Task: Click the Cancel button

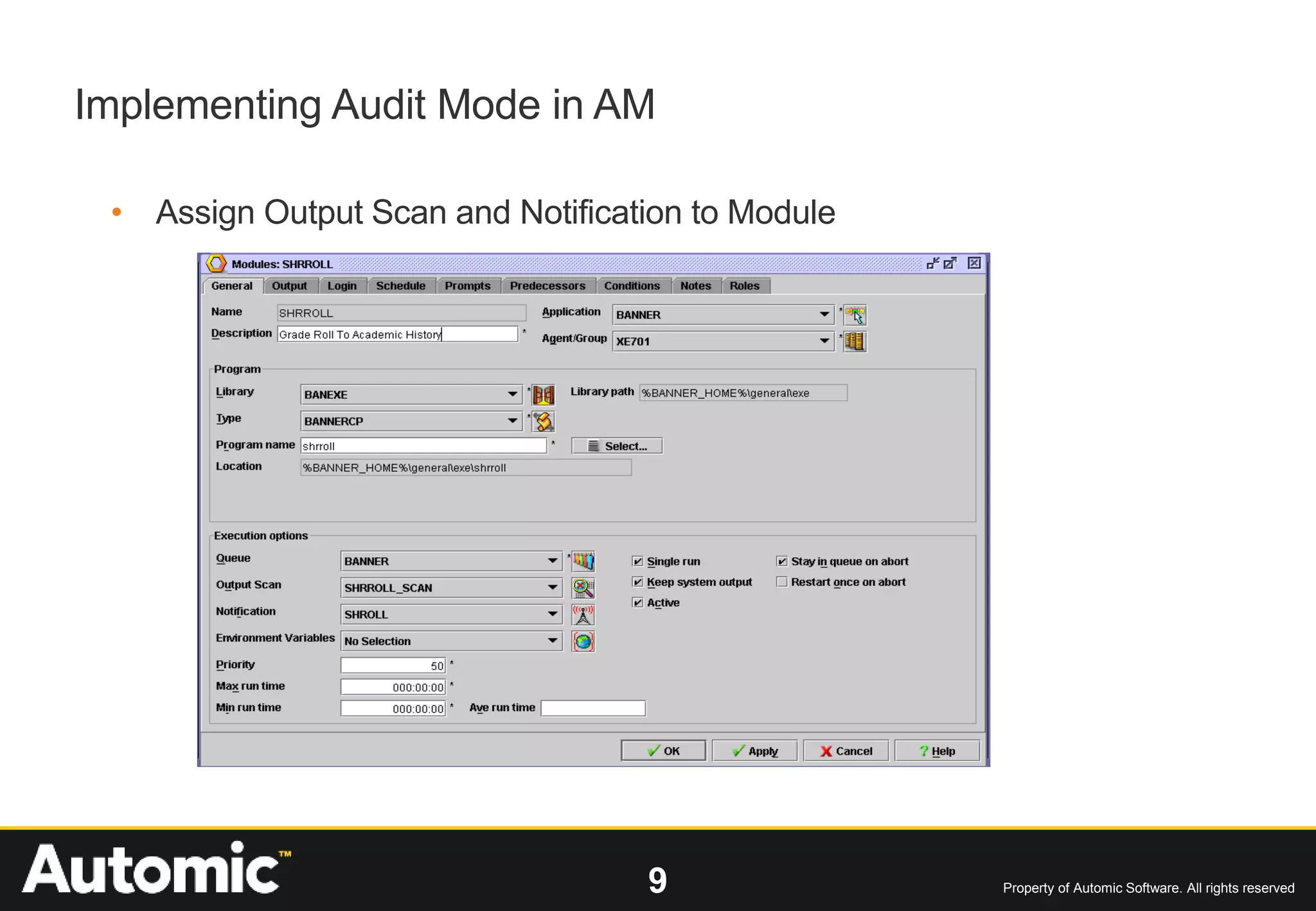Action: pos(846,750)
